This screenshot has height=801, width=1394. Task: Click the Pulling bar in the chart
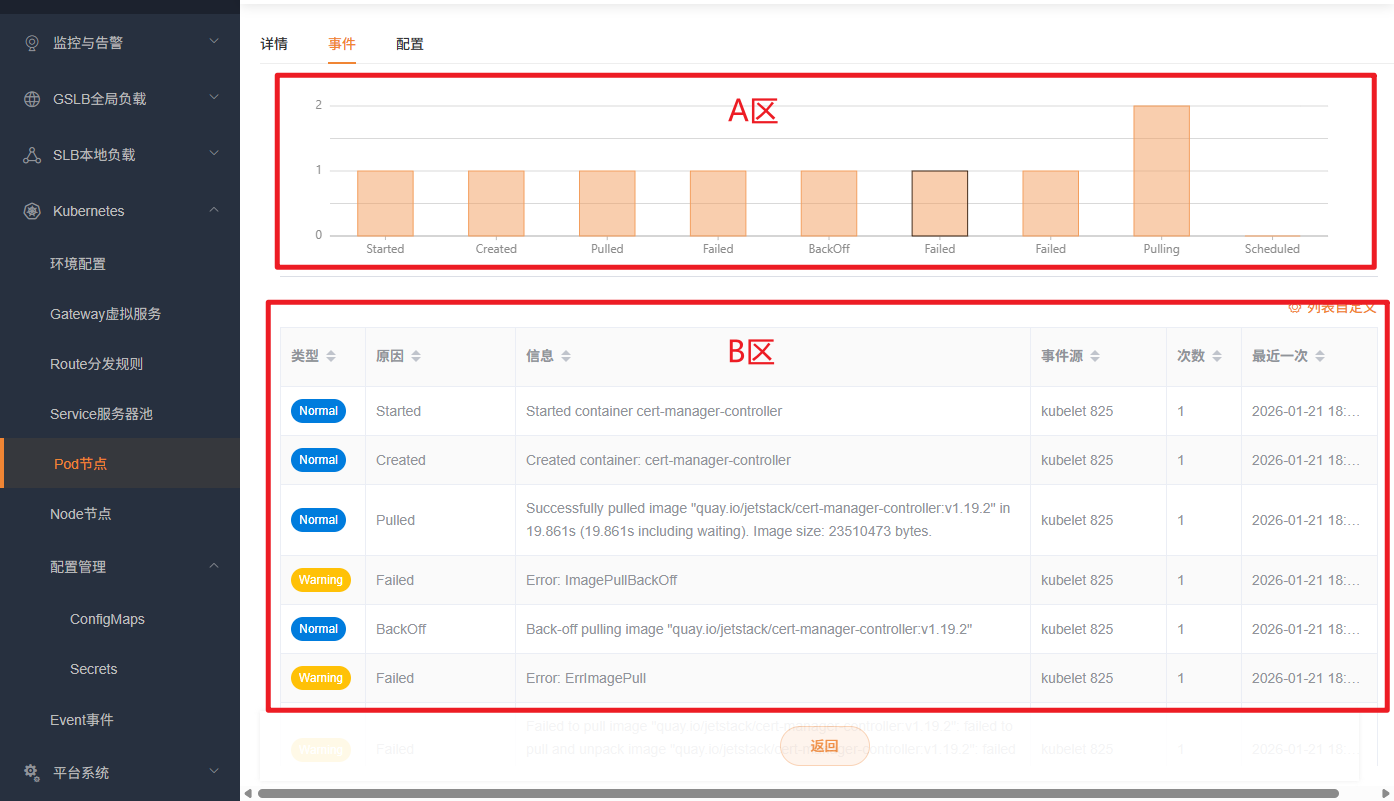pos(1161,170)
